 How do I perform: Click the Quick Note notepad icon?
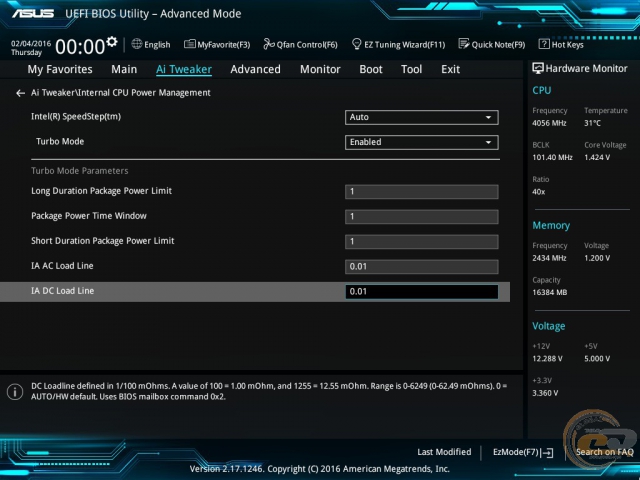click(464, 44)
